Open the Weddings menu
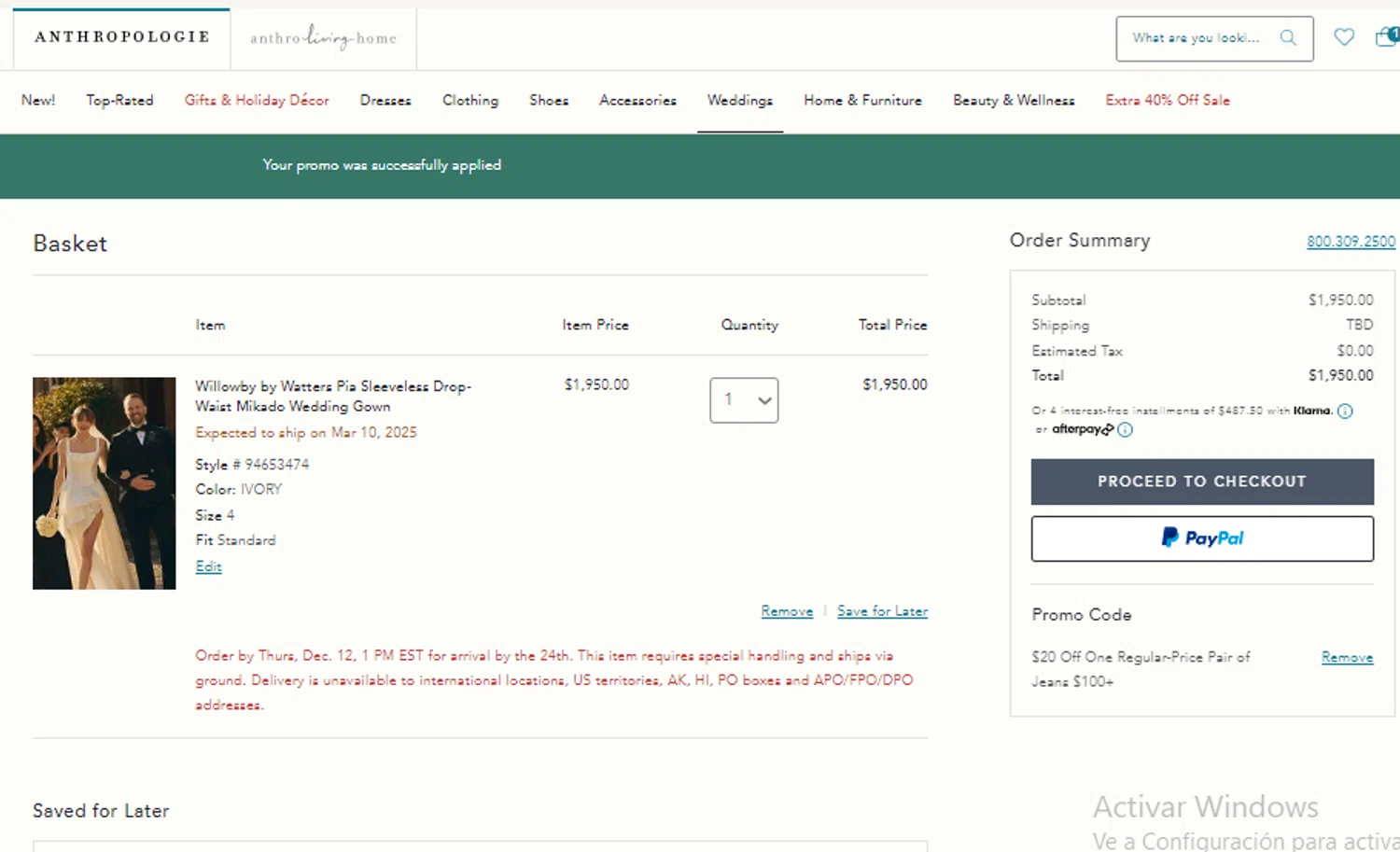Viewport: 1400px width, 852px height. 740,100
